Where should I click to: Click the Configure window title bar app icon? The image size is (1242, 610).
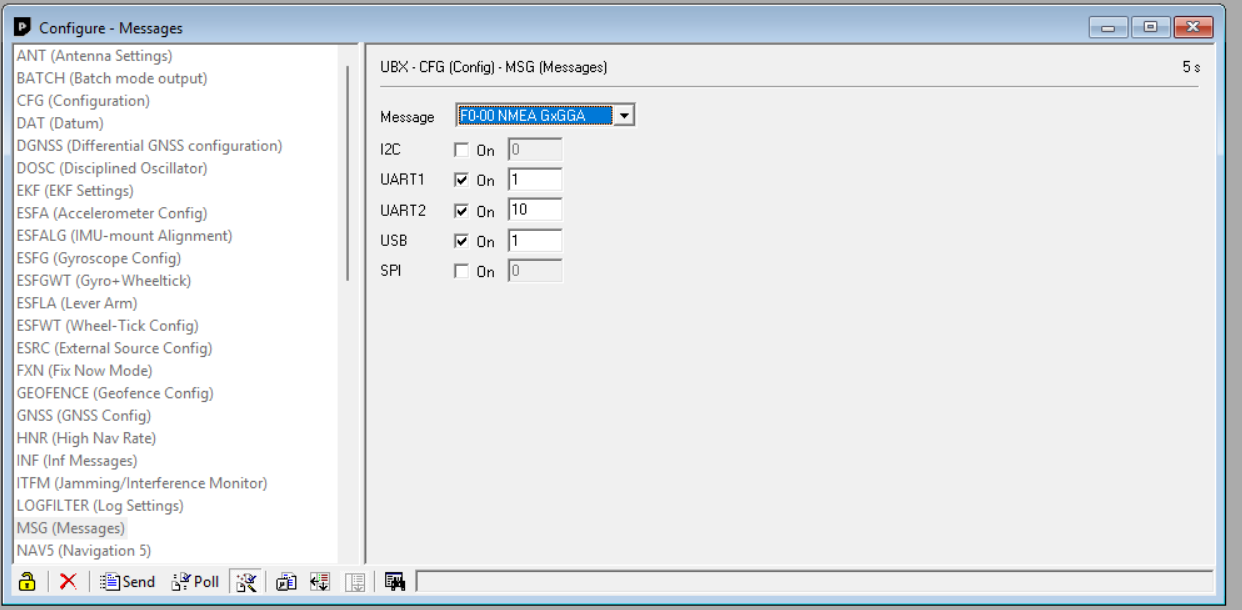tap(23, 27)
